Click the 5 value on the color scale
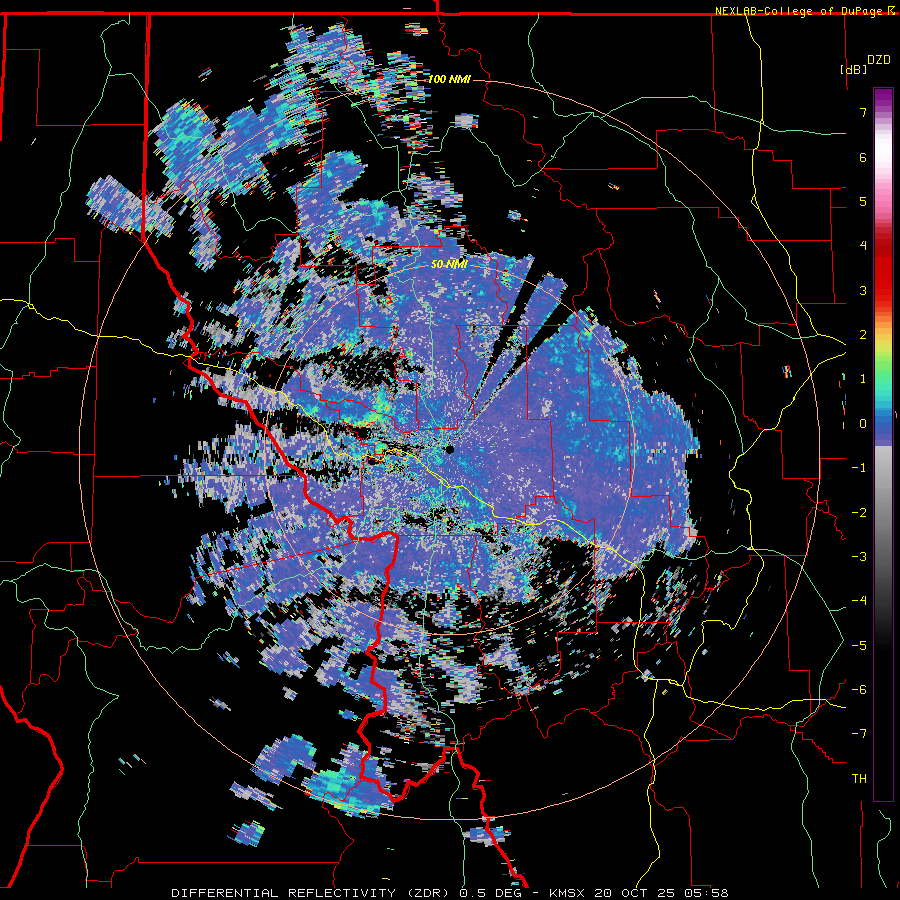 tap(863, 201)
